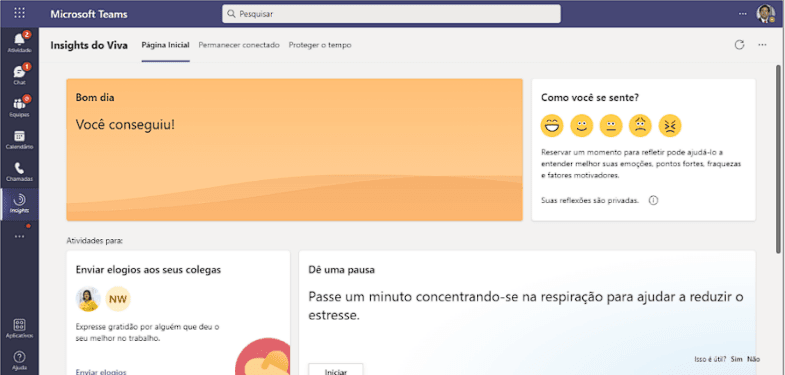Open Ajuda help icon

20,360
